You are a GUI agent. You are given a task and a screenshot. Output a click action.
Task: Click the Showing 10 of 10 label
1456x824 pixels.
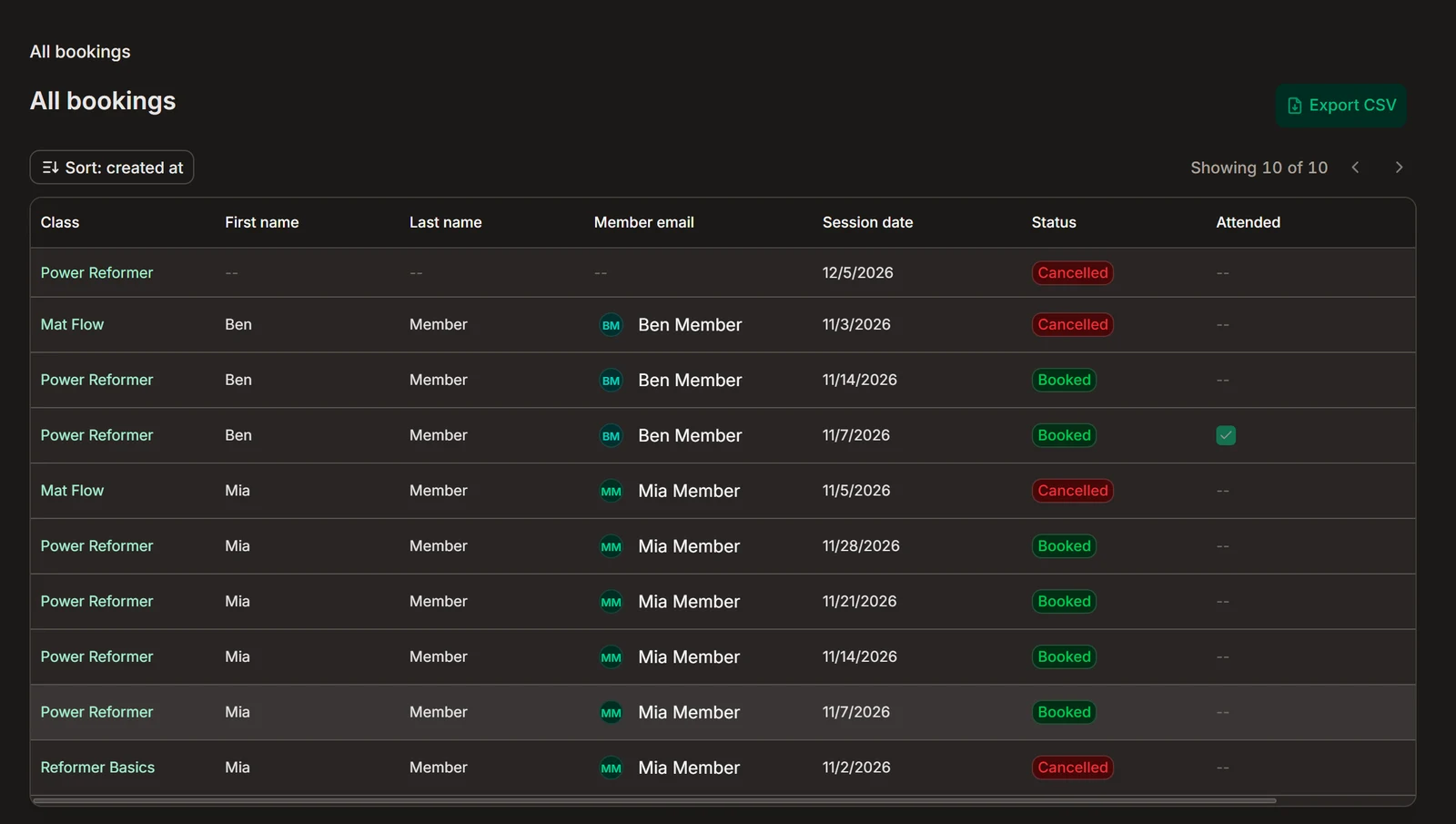(1259, 168)
